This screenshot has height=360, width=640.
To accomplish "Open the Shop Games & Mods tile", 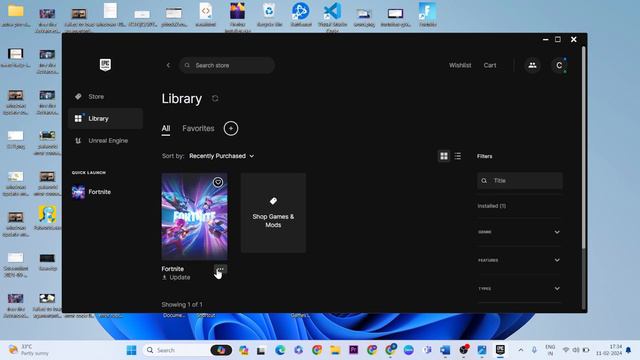I will (273, 213).
